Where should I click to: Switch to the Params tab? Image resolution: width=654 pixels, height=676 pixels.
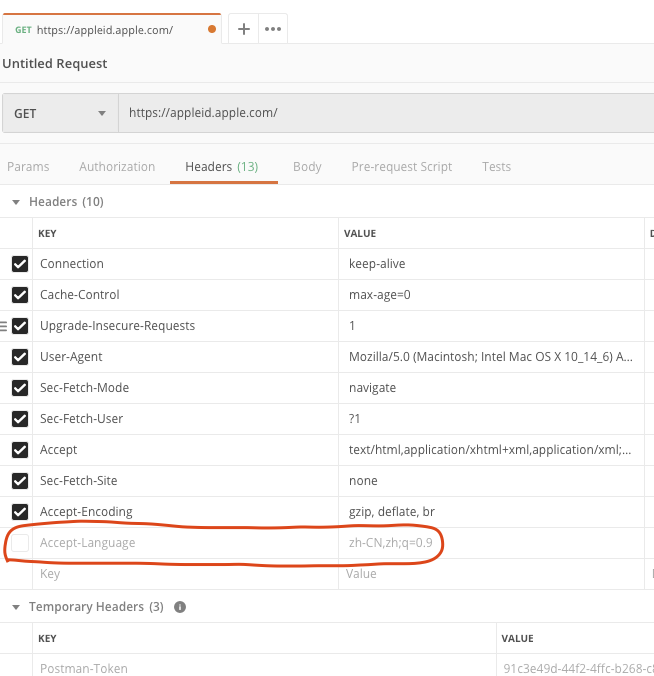tap(28, 166)
